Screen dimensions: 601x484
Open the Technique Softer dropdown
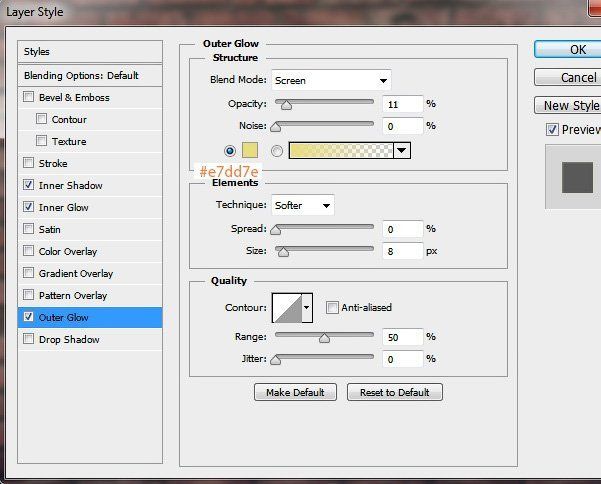click(x=303, y=205)
